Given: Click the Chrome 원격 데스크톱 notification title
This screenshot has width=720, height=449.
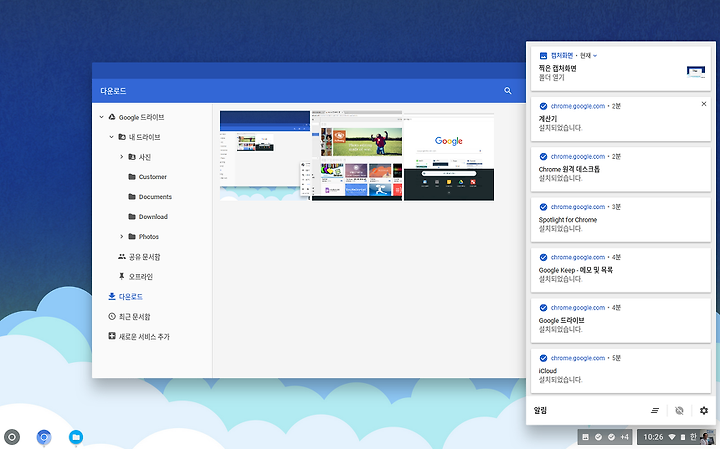Looking at the screenshot, I should coord(569,169).
